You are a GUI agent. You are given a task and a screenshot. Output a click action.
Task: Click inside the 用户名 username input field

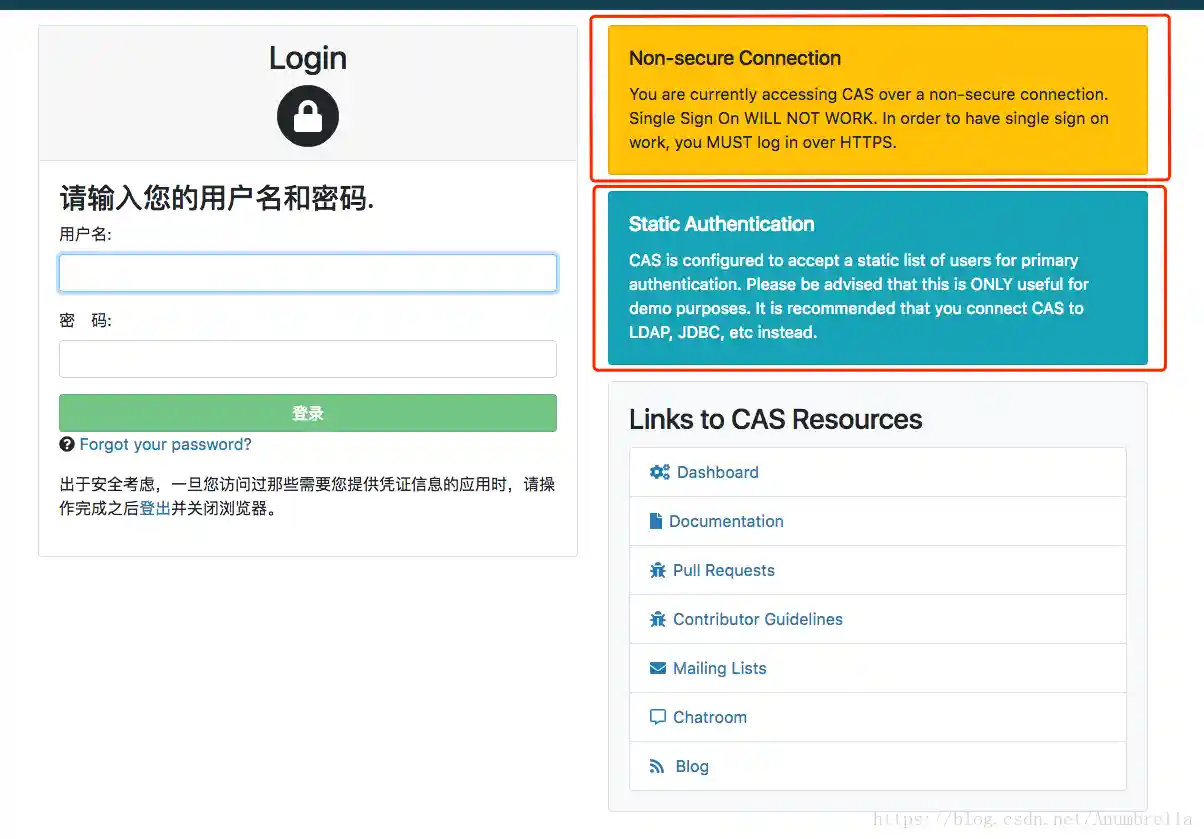pyautogui.click(x=307, y=272)
